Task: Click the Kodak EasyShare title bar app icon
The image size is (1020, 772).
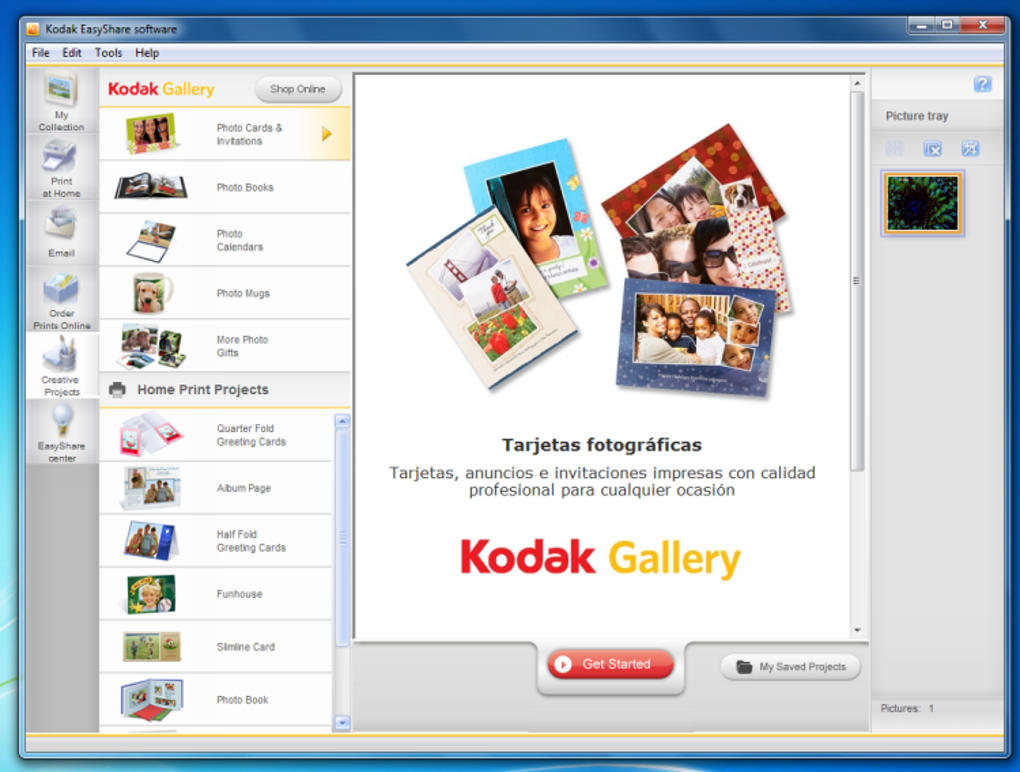Action: (x=33, y=29)
